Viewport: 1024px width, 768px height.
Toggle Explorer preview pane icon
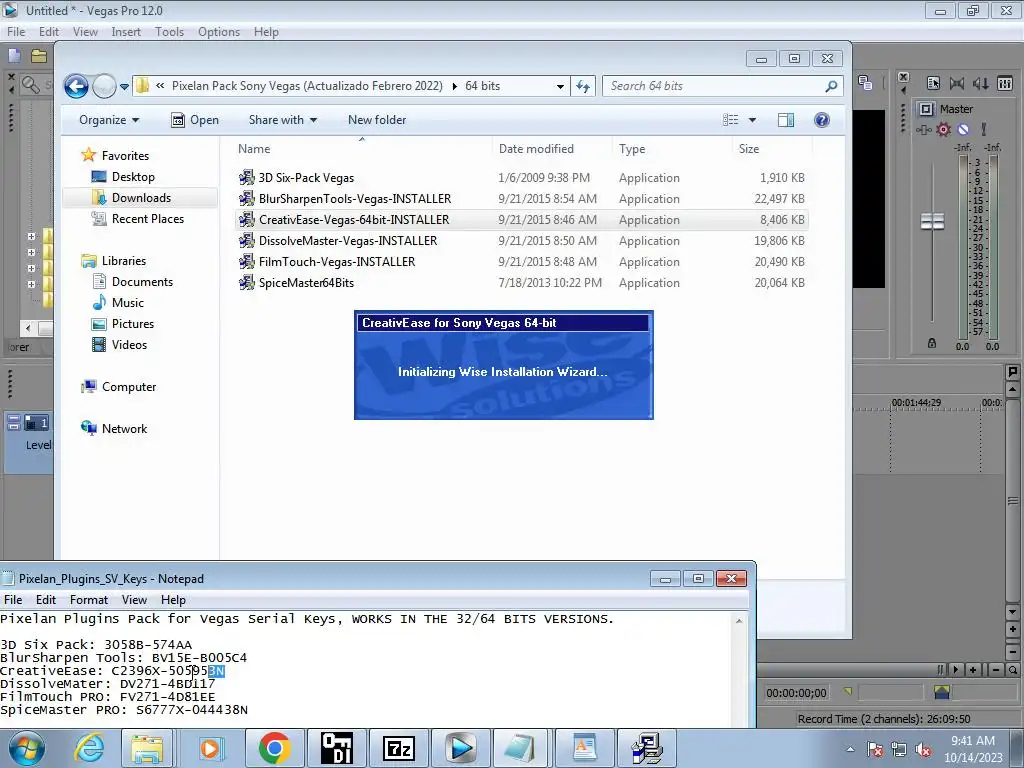(x=786, y=120)
